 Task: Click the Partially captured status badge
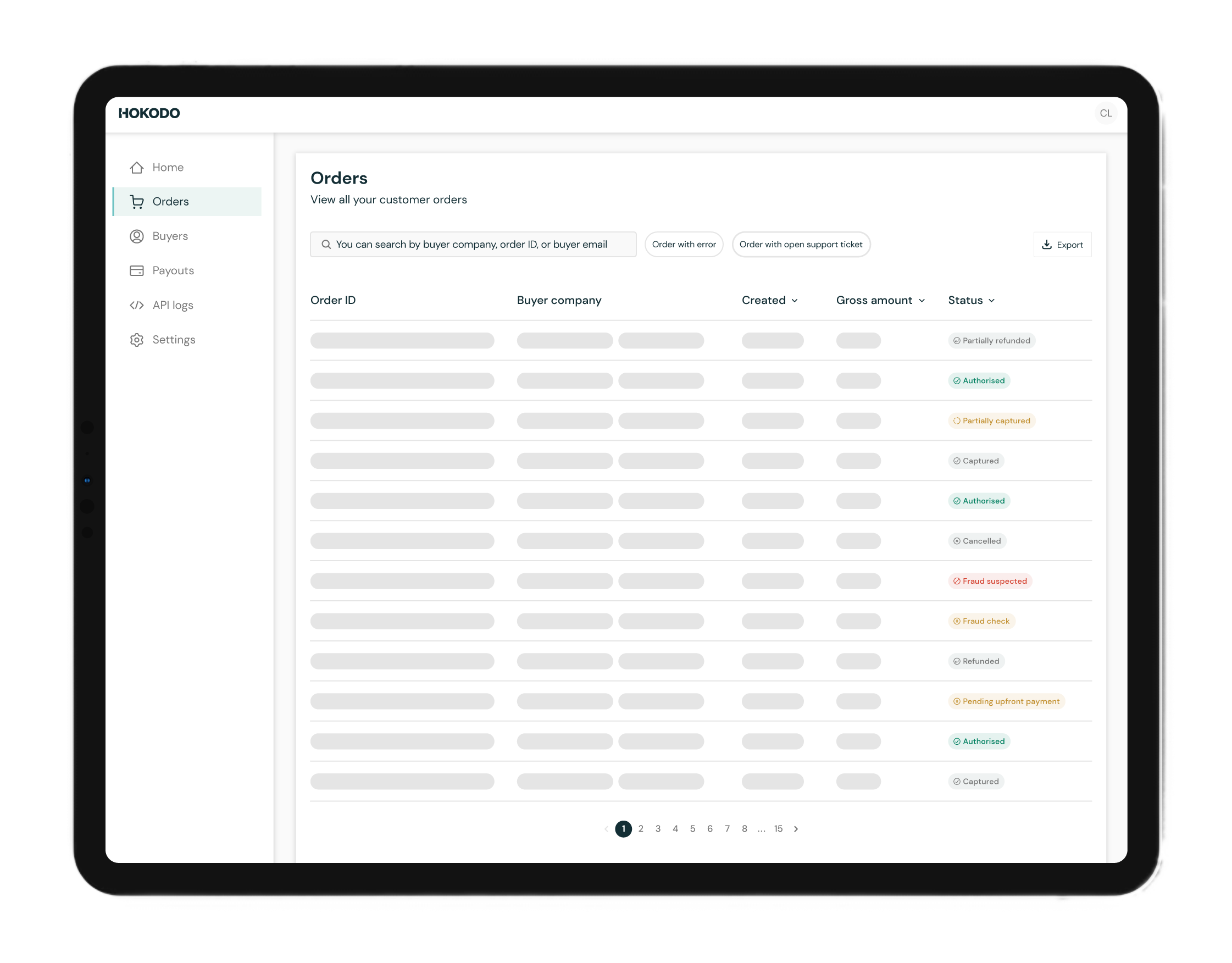tap(992, 421)
